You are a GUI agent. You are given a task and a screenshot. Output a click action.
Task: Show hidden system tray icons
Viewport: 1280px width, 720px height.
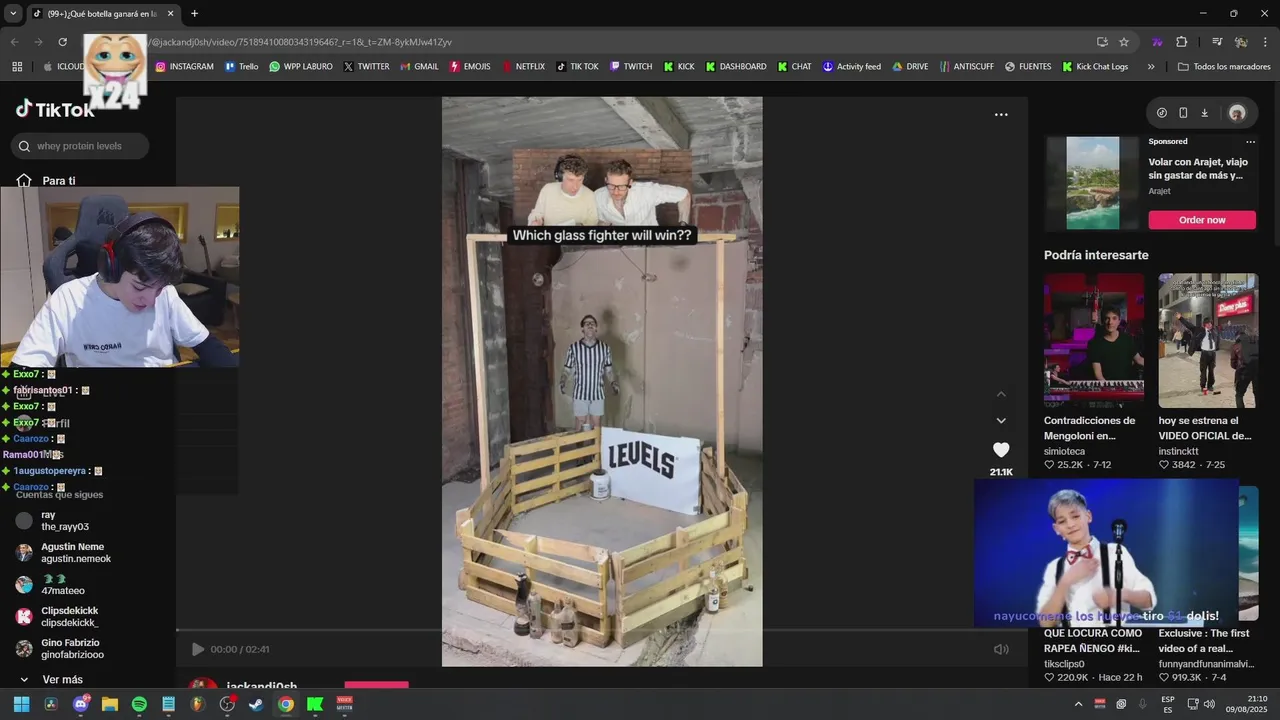1078,704
